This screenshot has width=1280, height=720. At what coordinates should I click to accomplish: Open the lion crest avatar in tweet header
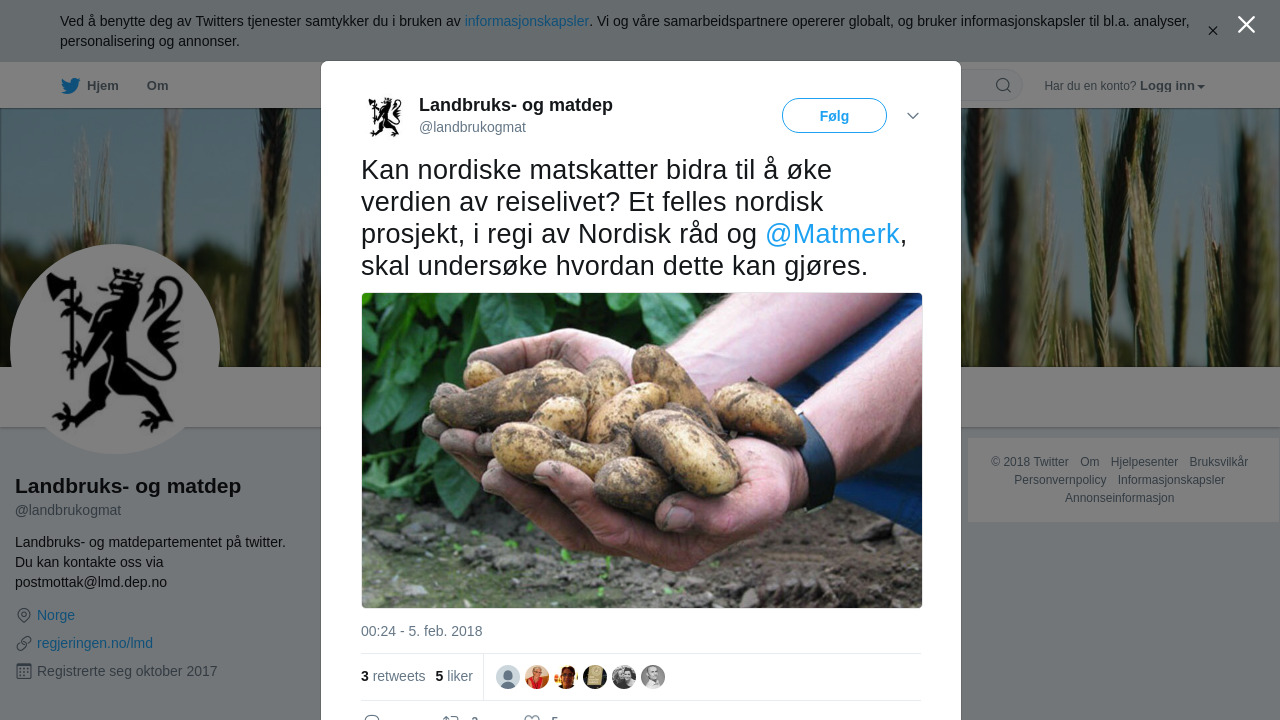coord(384,116)
